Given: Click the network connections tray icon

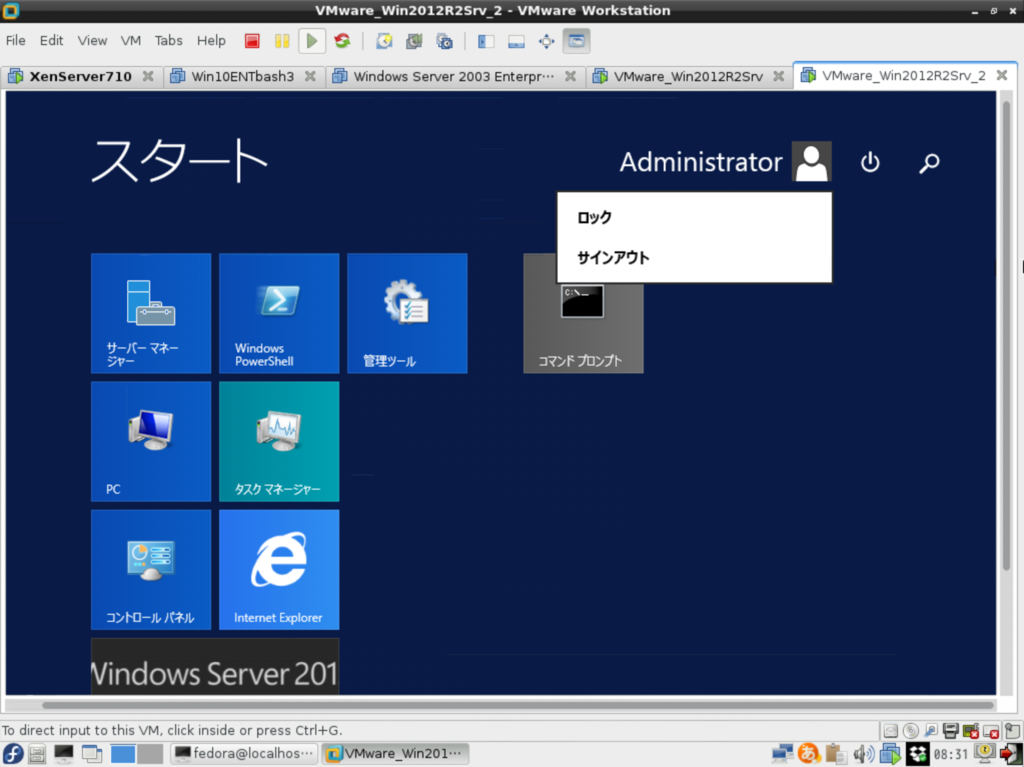Looking at the screenshot, I should pos(782,753).
